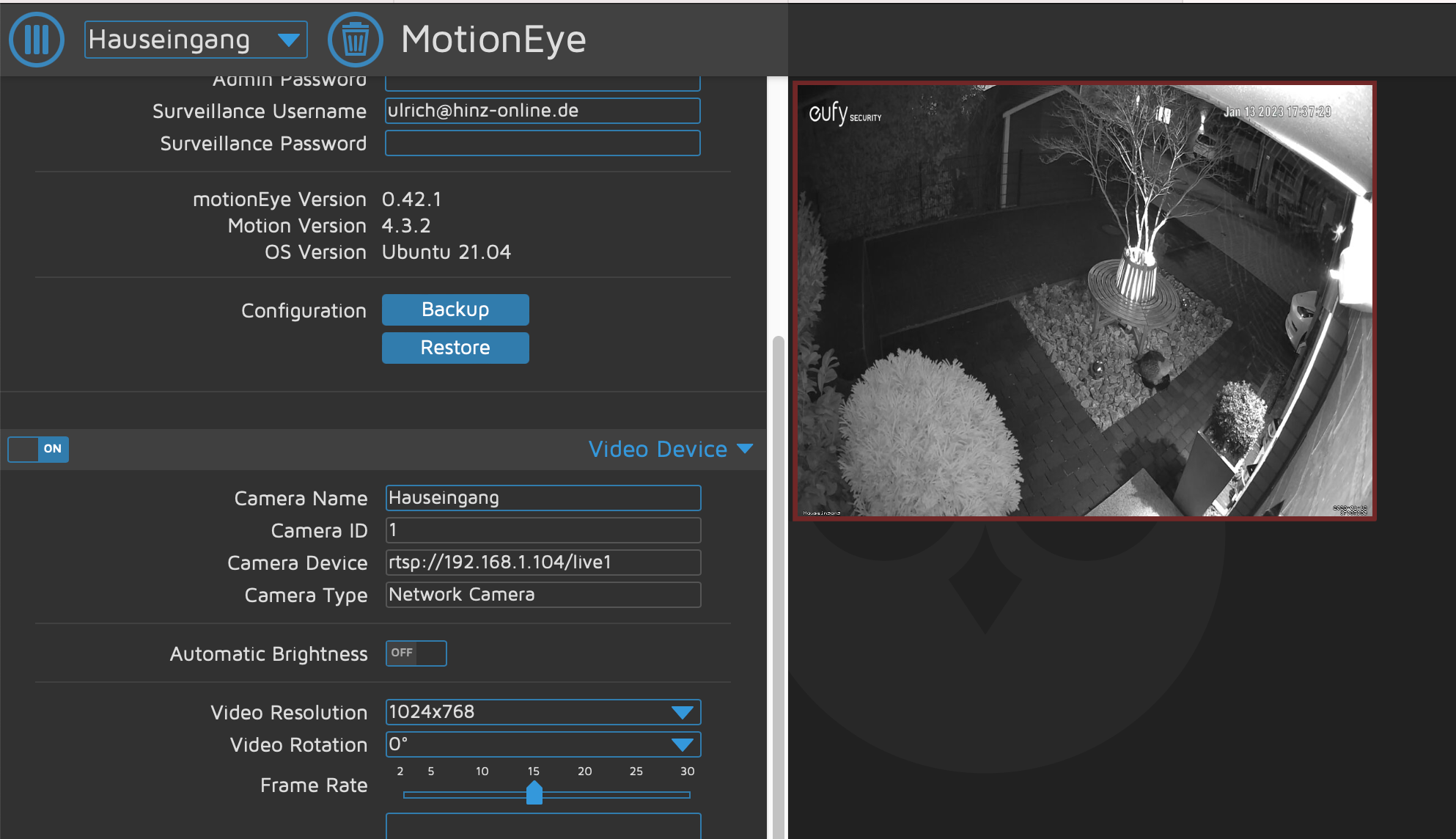Open the Video Rotation dropdown
Screen dimensions: 1456x839
pyautogui.click(x=543, y=744)
